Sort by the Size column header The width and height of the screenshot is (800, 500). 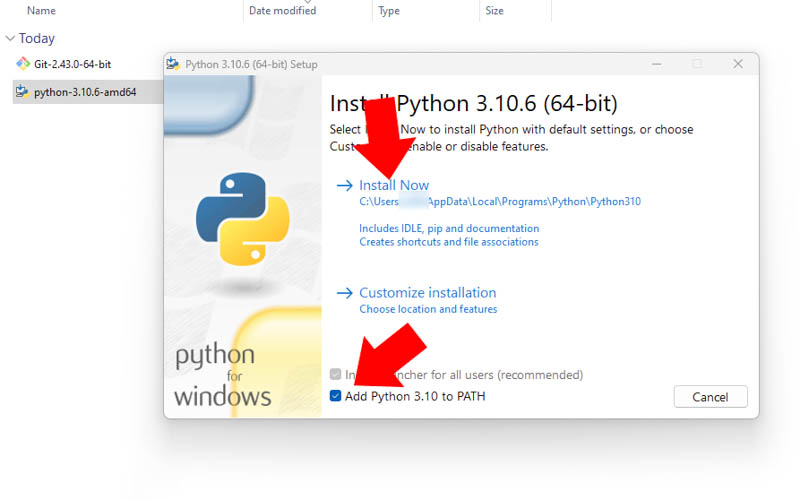[x=494, y=11]
